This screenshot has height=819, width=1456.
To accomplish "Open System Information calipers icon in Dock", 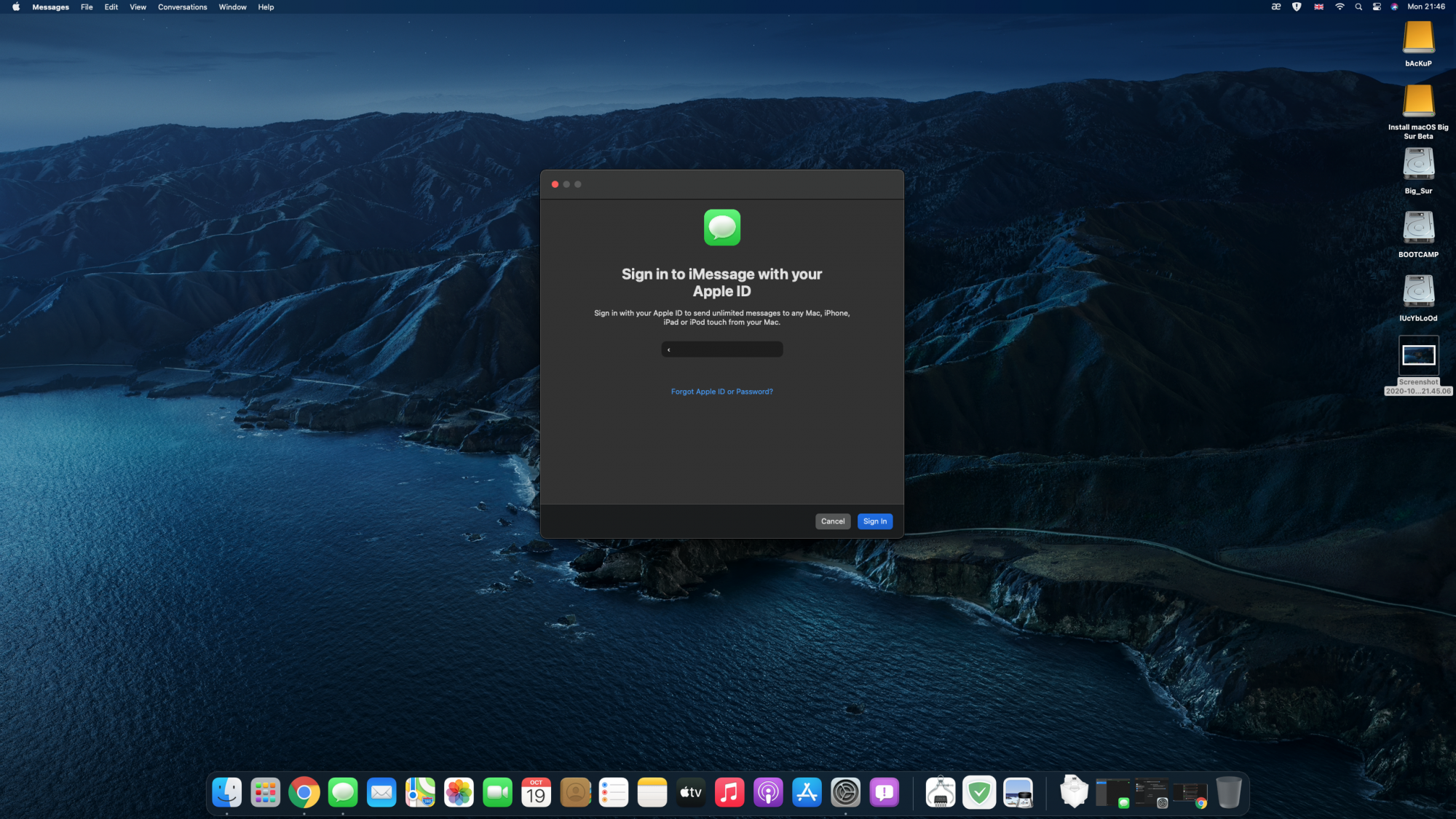I will (x=941, y=792).
